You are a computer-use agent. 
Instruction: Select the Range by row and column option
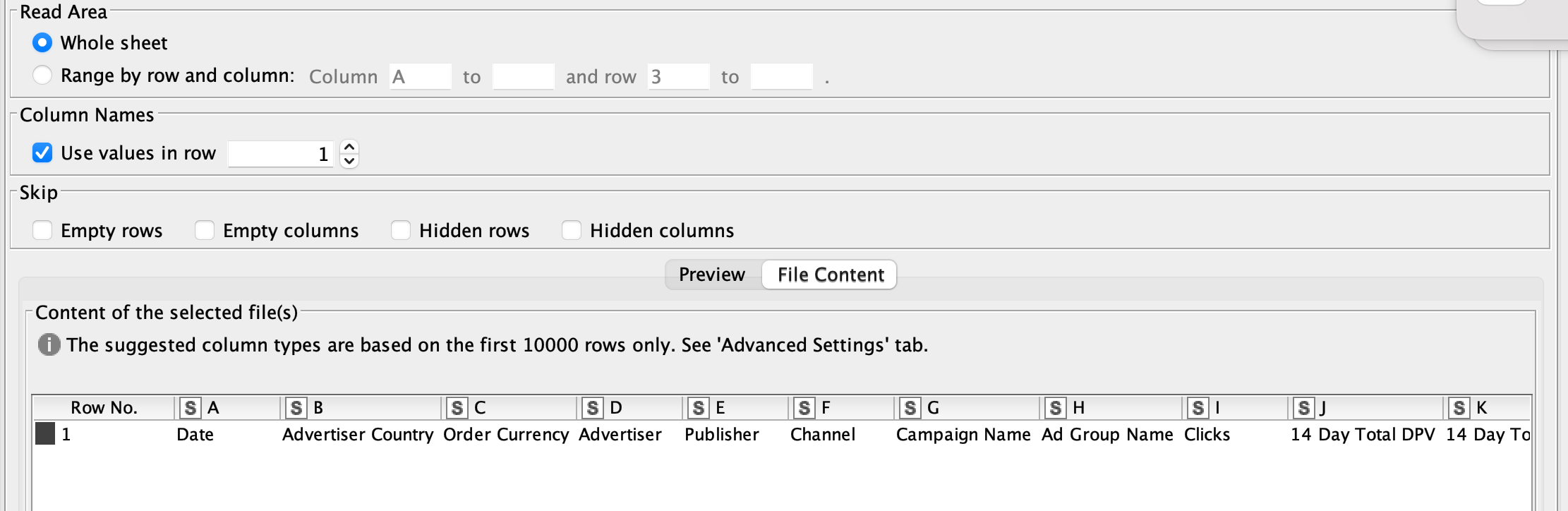42,75
